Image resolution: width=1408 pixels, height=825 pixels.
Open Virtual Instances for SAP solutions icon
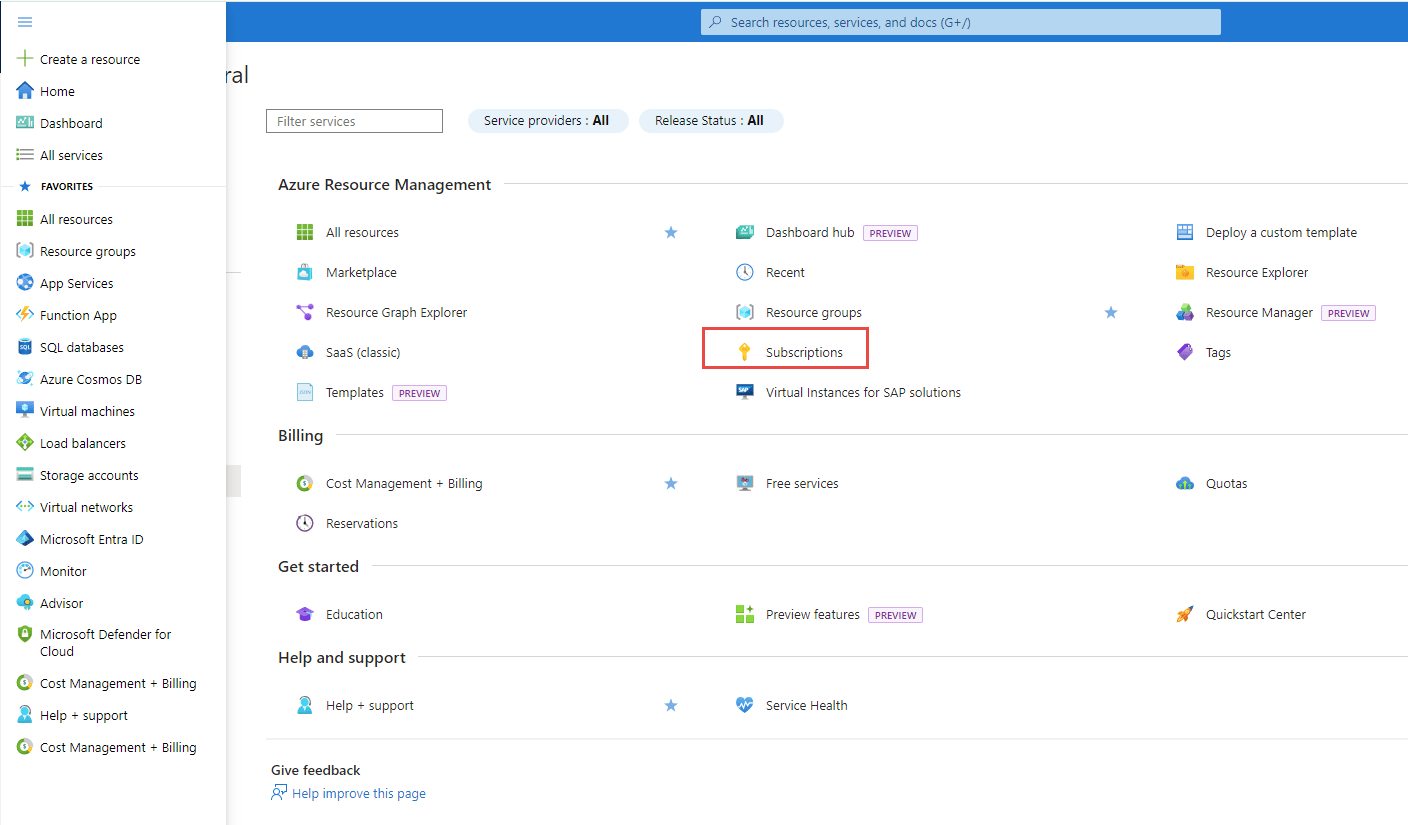click(x=745, y=392)
